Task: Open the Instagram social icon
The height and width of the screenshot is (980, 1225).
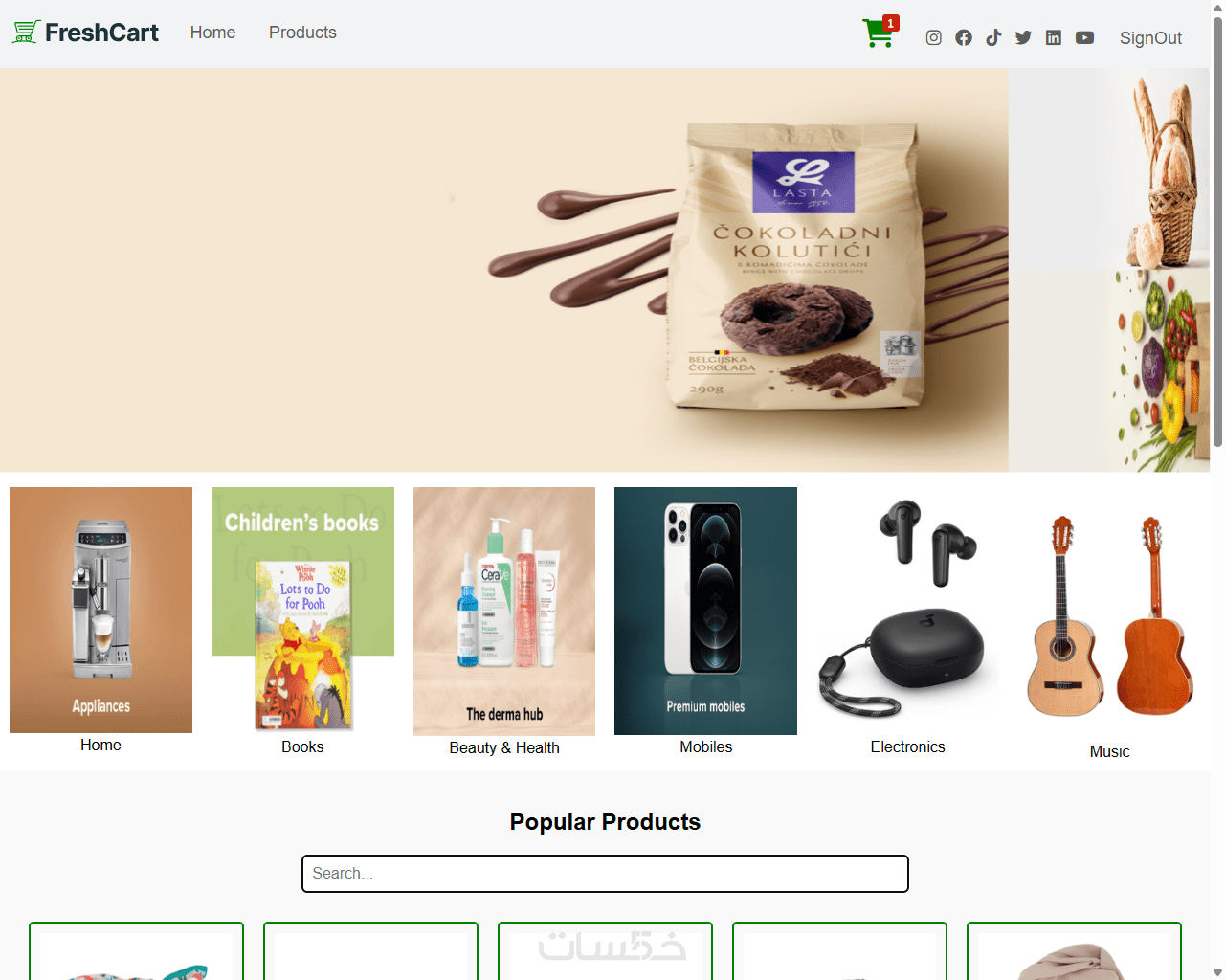Action: (934, 37)
